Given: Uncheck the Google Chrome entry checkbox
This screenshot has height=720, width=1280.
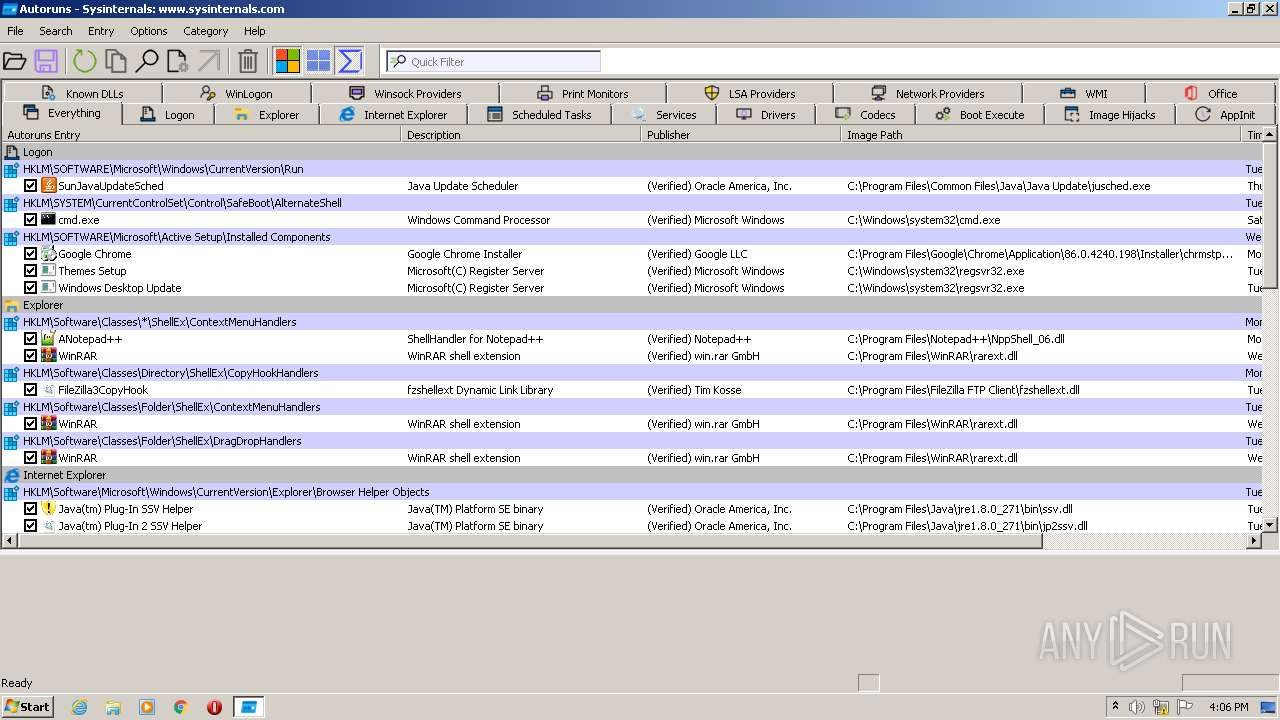Looking at the screenshot, I should pyautogui.click(x=31, y=254).
